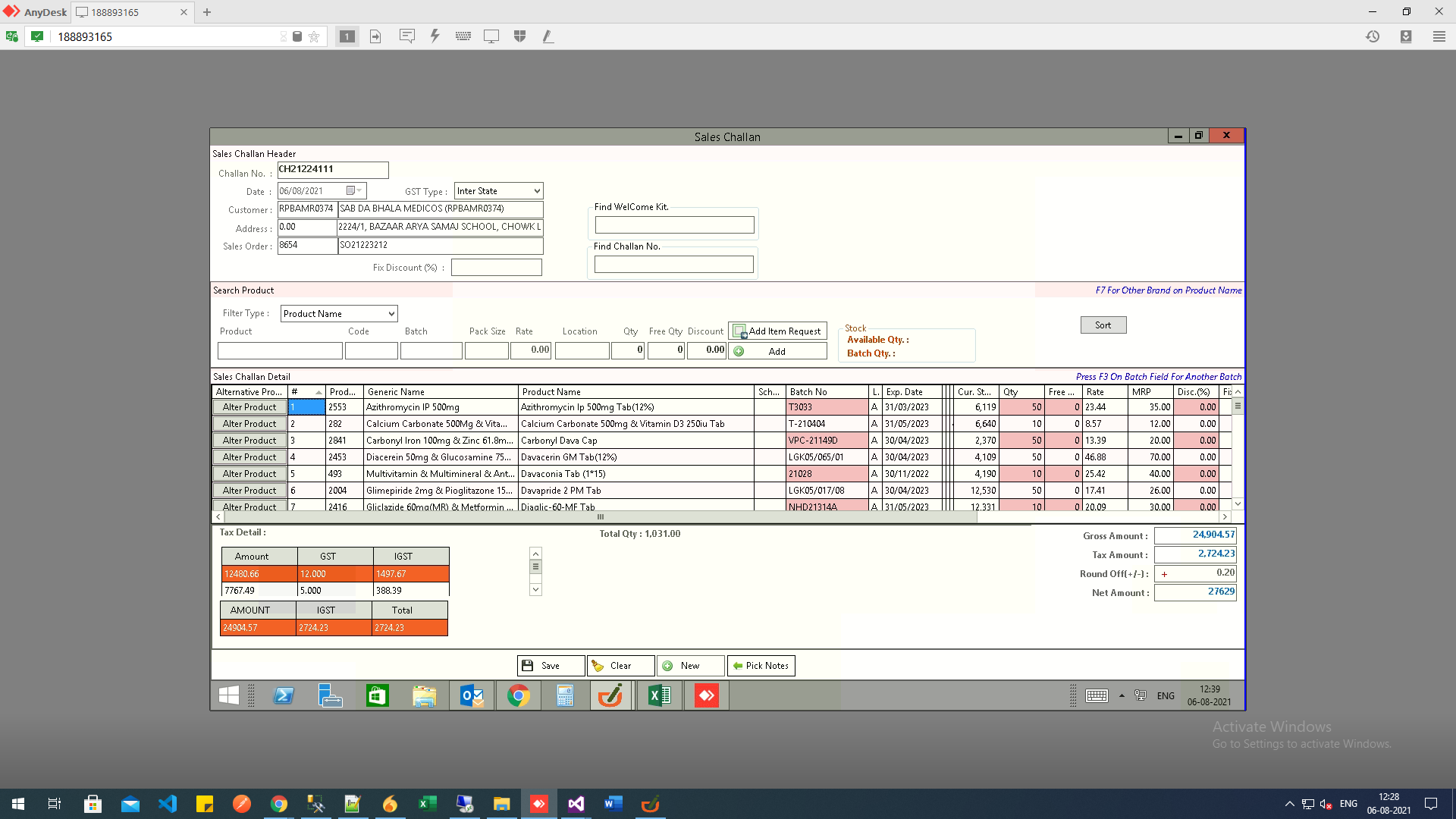Open AnyDesk keyboard settings icon

(x=463, y=36)
